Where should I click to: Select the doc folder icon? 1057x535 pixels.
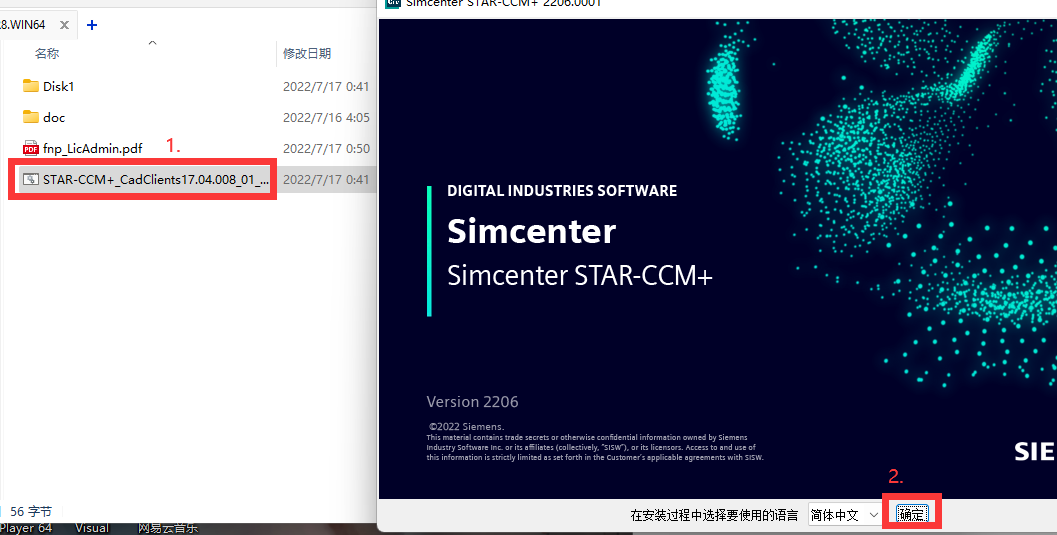(x=30, y=117)
